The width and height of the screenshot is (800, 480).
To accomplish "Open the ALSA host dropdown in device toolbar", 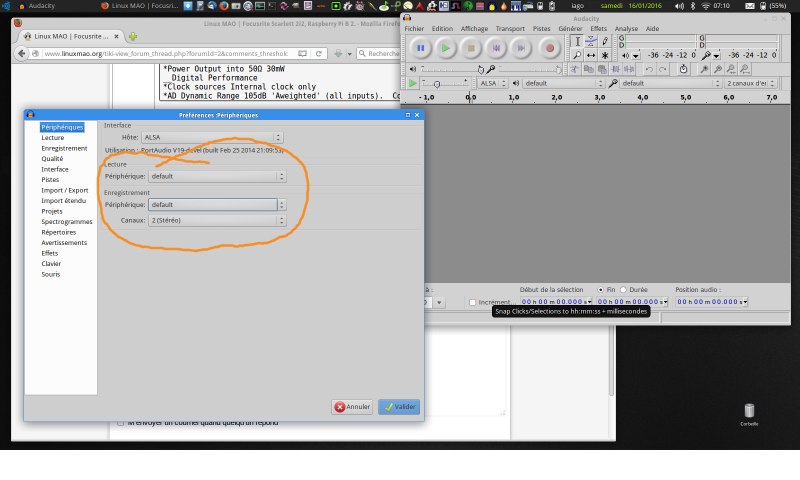I will pos(492,83).
